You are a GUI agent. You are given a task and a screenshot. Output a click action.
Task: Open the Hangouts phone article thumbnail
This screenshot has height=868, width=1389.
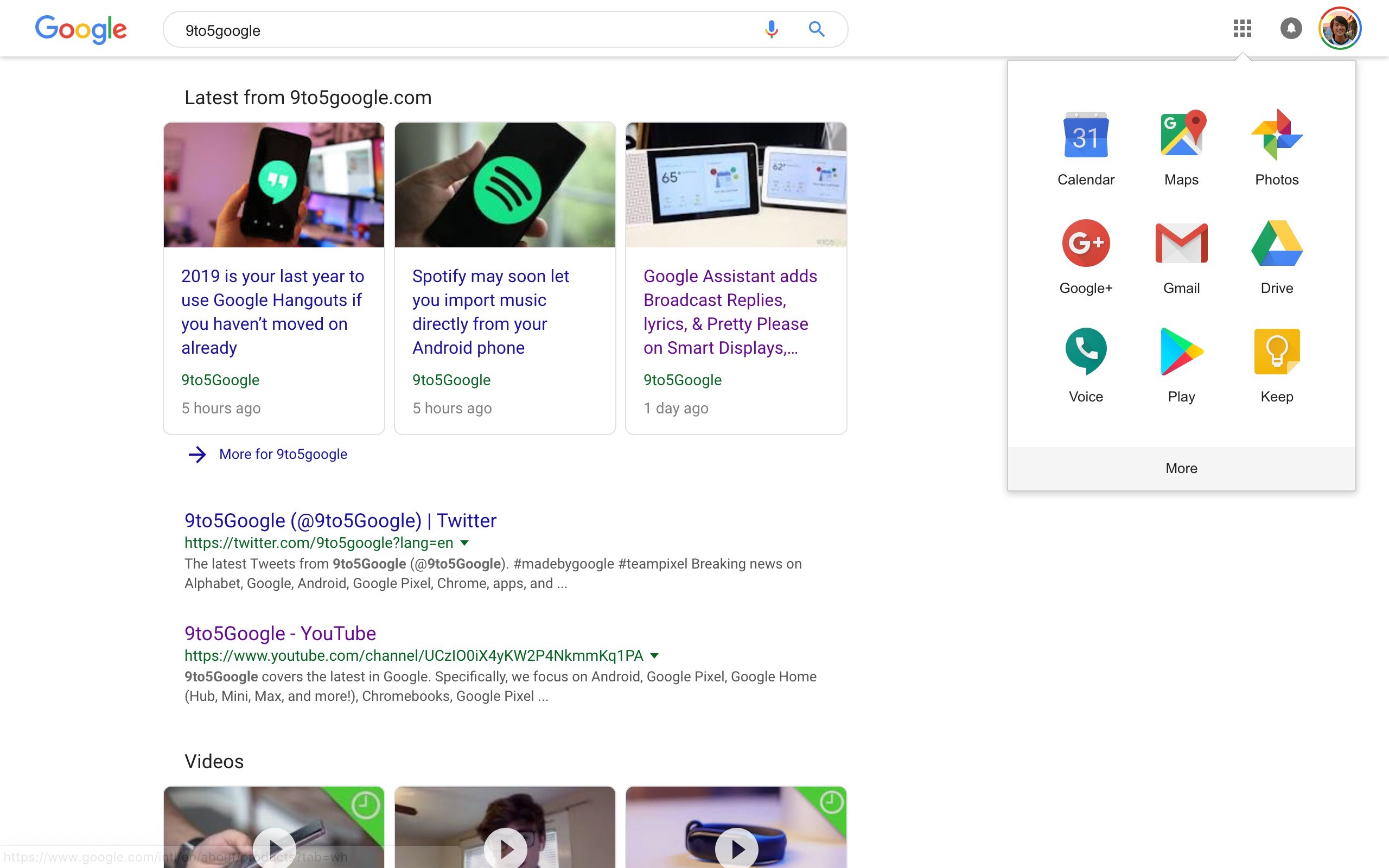pos(274,185)
